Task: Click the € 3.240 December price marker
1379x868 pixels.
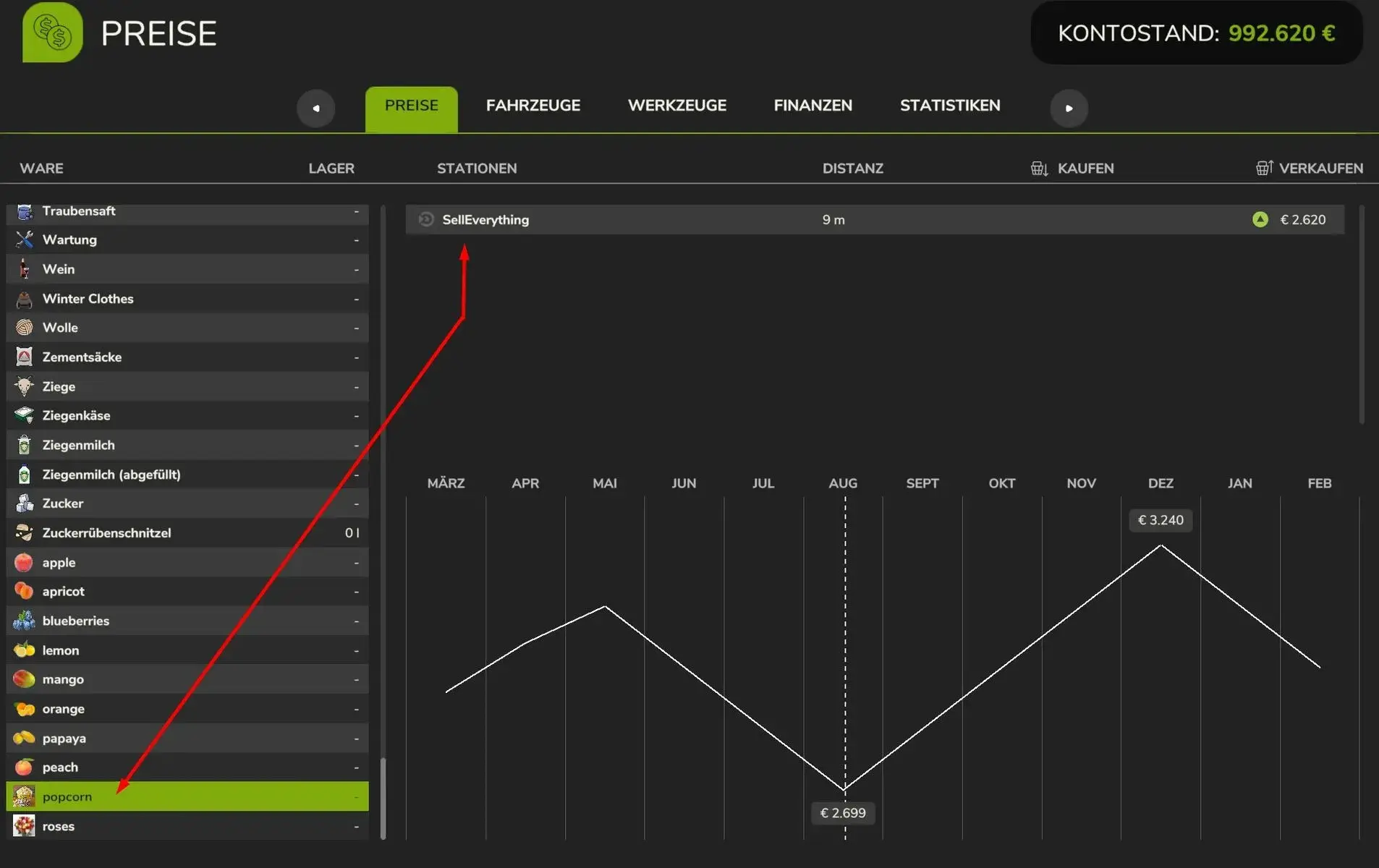Action: click(1160, 520)
